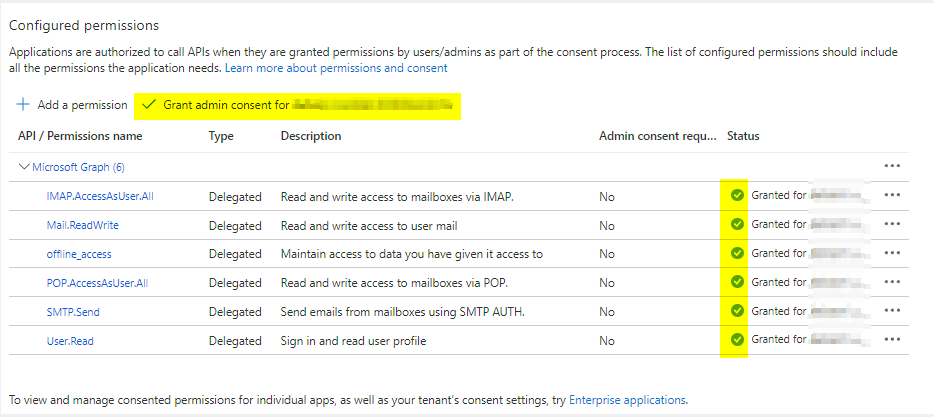This screenshot has width=934, height=417.
Task: Click green granted status icon for User.Read
Action: coord(737,341)
